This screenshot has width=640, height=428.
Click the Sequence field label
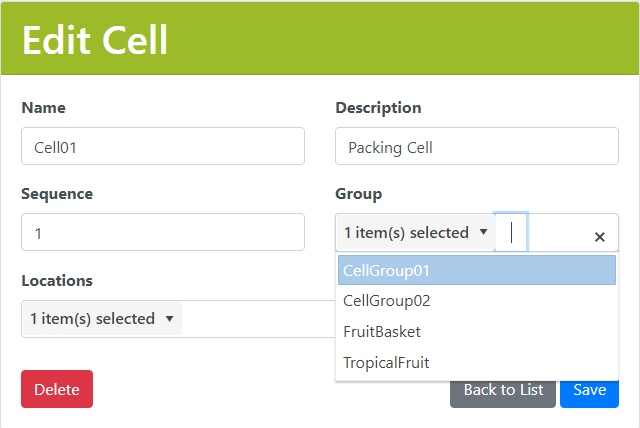coord(57,194)
